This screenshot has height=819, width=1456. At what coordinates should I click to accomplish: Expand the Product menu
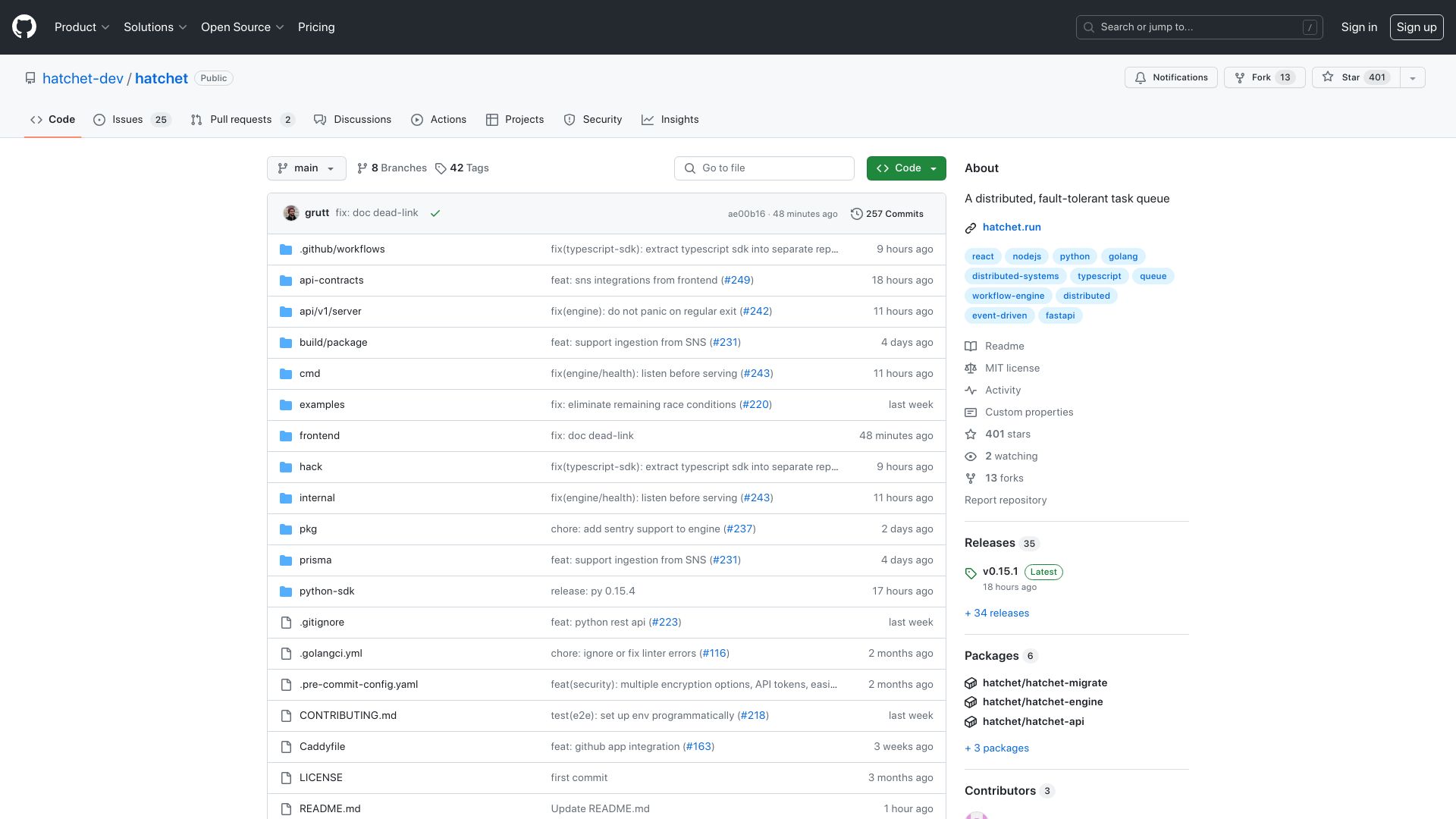[x=82, y=27]
